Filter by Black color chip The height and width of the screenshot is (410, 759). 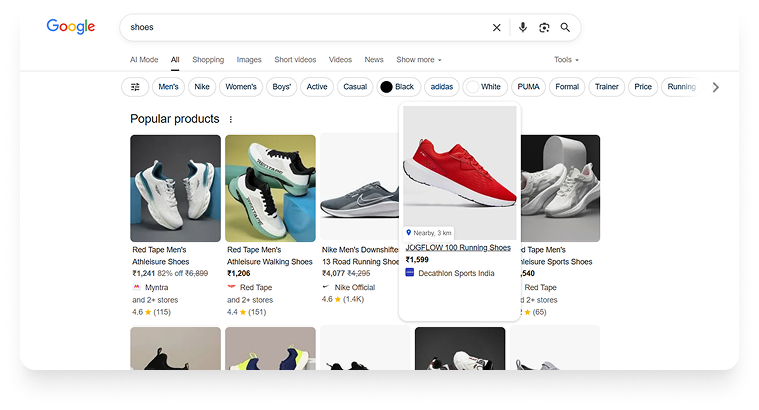point(399,87)
